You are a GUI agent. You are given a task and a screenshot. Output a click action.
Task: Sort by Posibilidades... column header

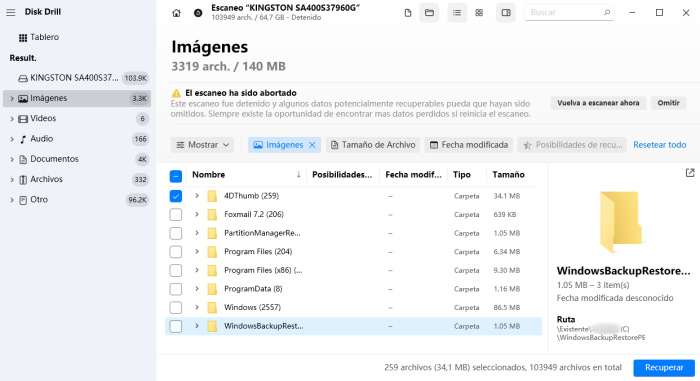click(x=342, y=175)
